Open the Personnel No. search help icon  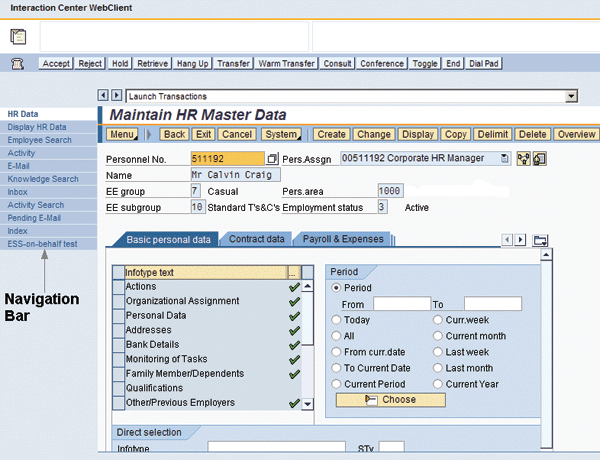[272, 158]
